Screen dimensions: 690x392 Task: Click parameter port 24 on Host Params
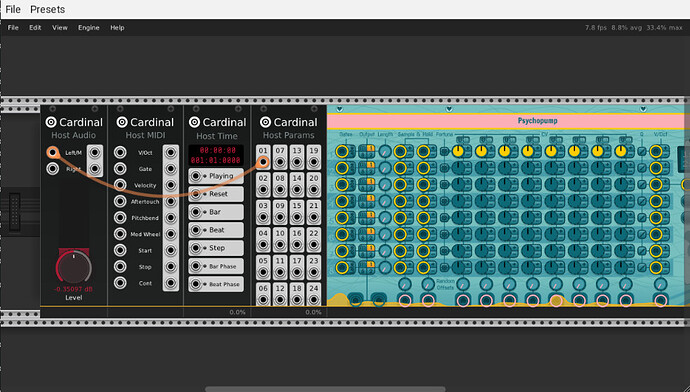coord(314,300)
